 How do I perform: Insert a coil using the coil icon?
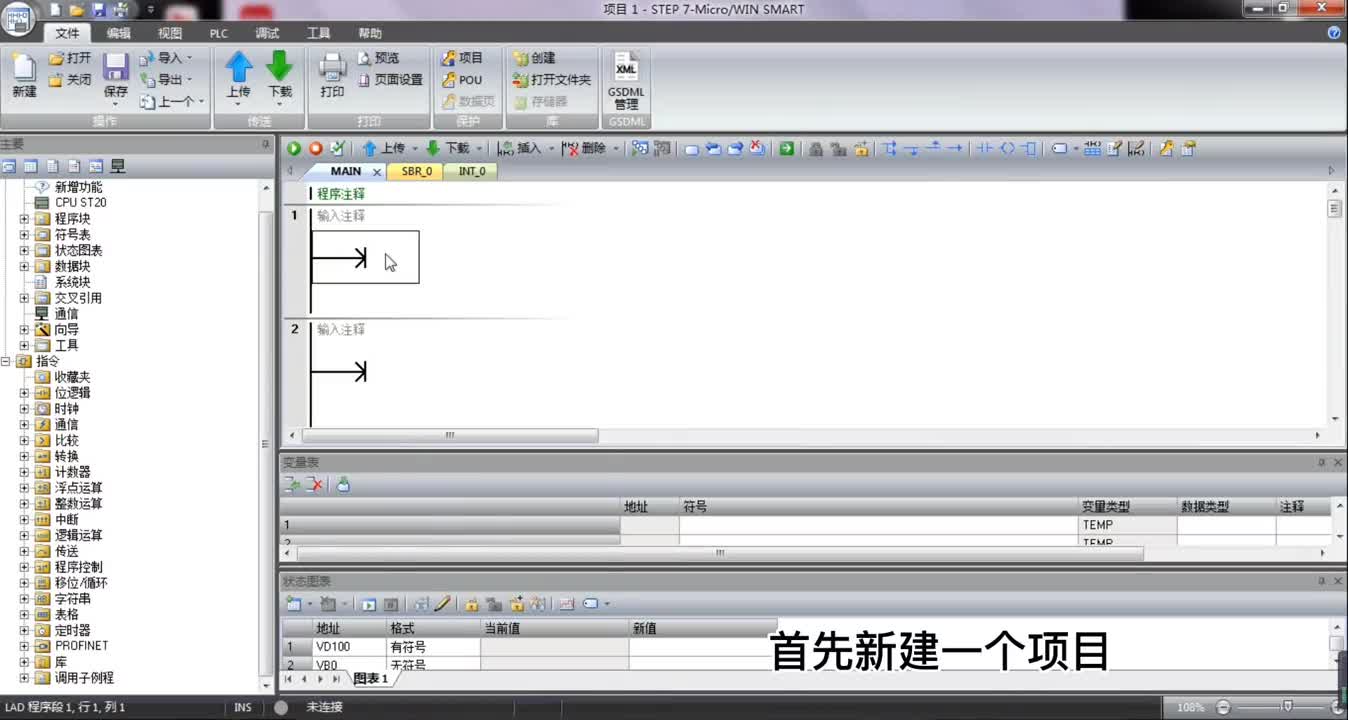(1007, 148)
